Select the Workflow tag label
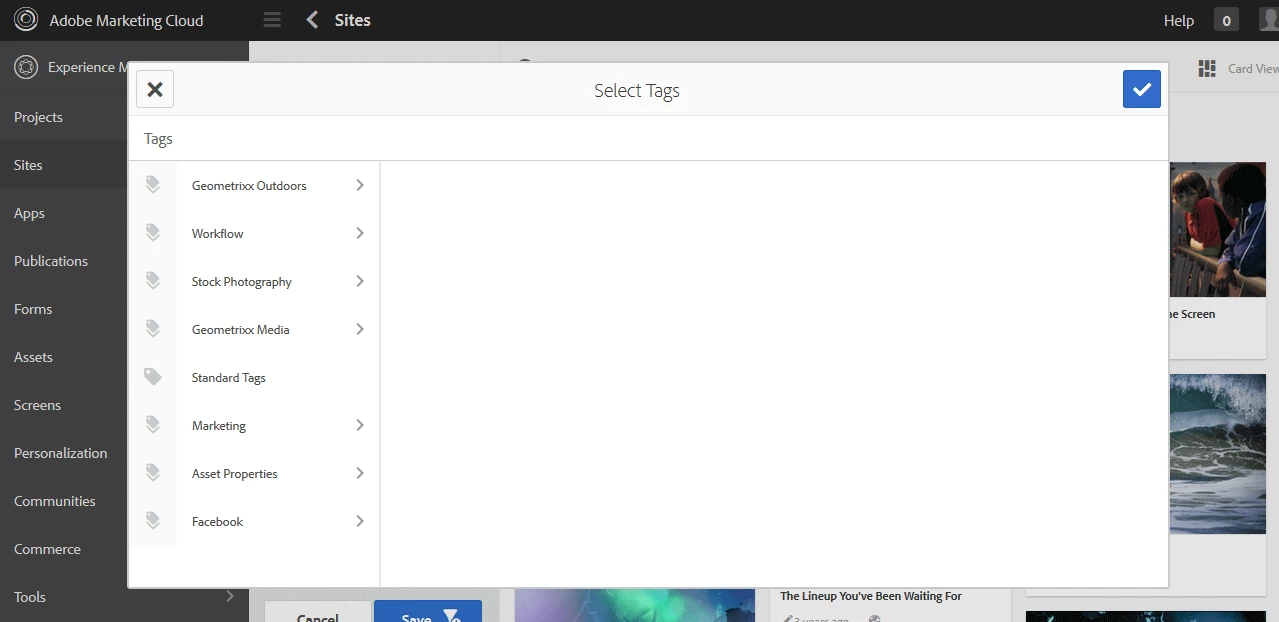 (x=218, y=234)
